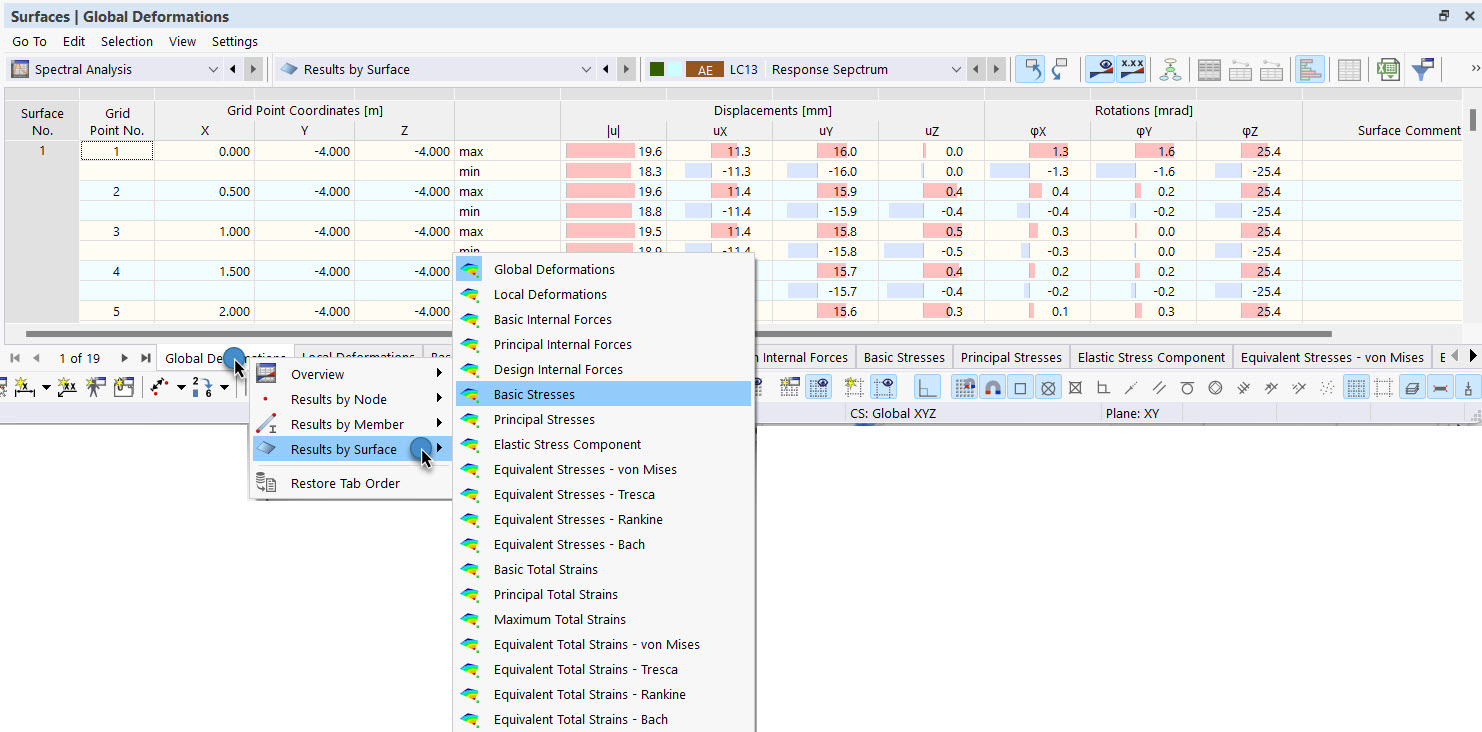Screen dimensions: 1482x732
Task: Enable the magnet object snap tool
Action: point(990,386)
